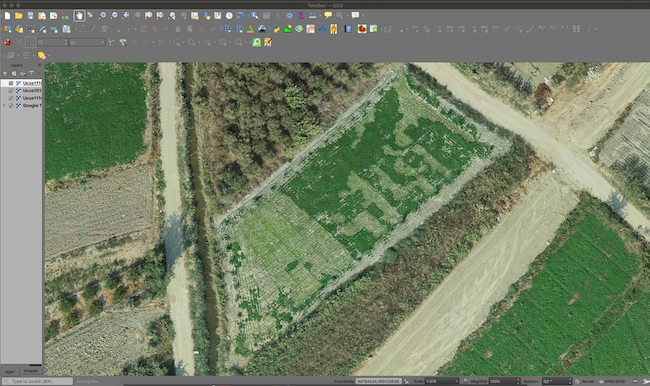Click the Add Group icon in Layers panel
This screenshot has height=386, width=650.
click(14, 74)
